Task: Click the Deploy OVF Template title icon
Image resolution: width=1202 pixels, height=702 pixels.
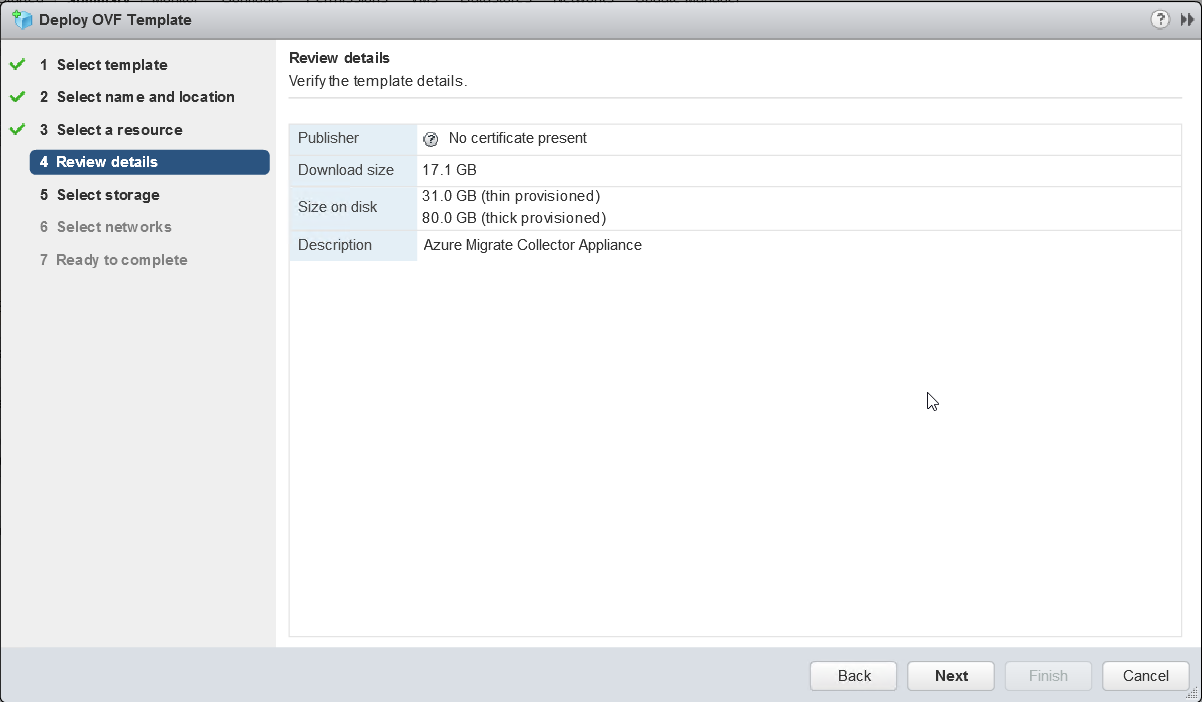Action: point(22,20)
